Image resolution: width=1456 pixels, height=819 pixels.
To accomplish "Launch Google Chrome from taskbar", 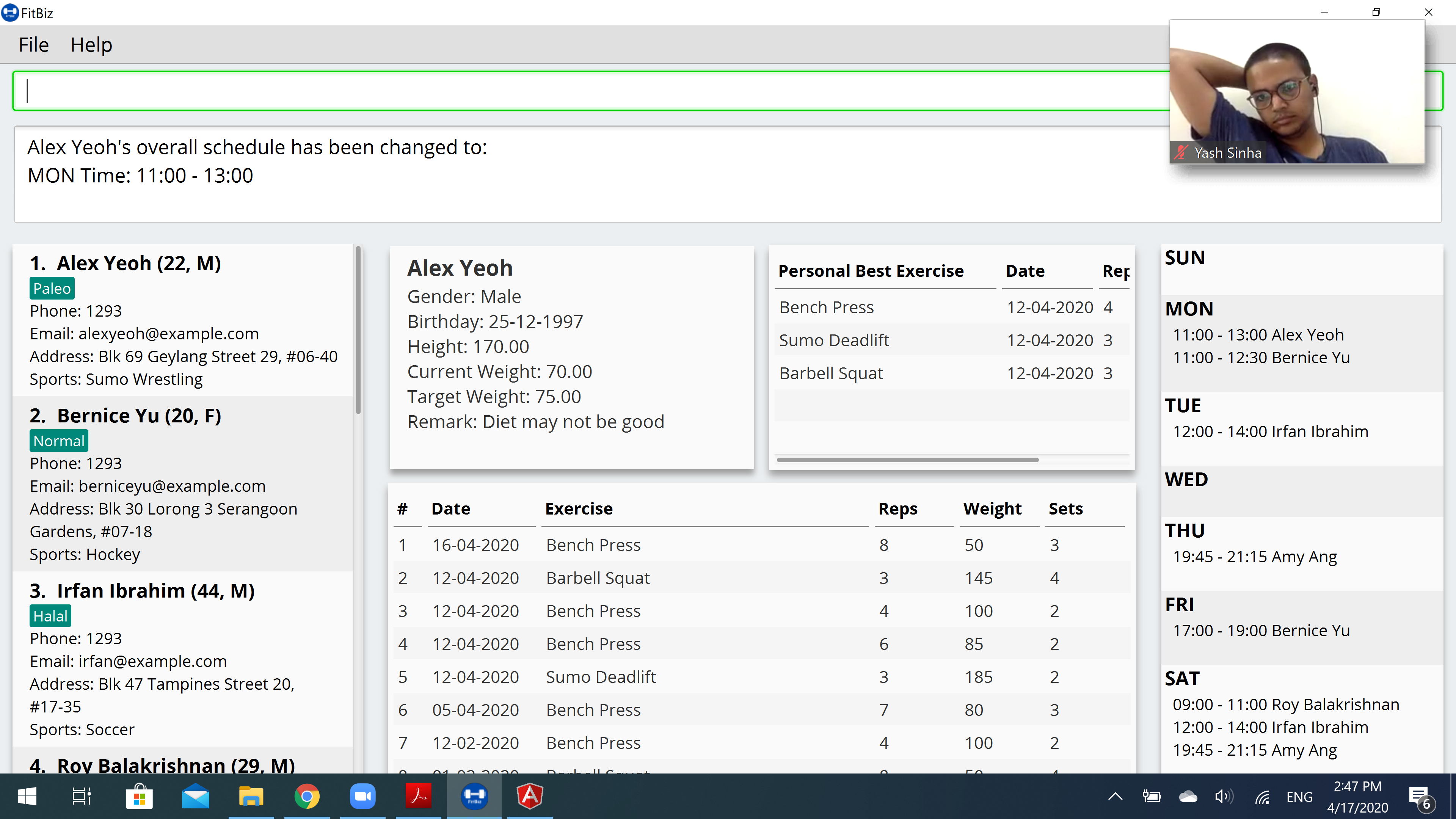I will coord(307,796).
